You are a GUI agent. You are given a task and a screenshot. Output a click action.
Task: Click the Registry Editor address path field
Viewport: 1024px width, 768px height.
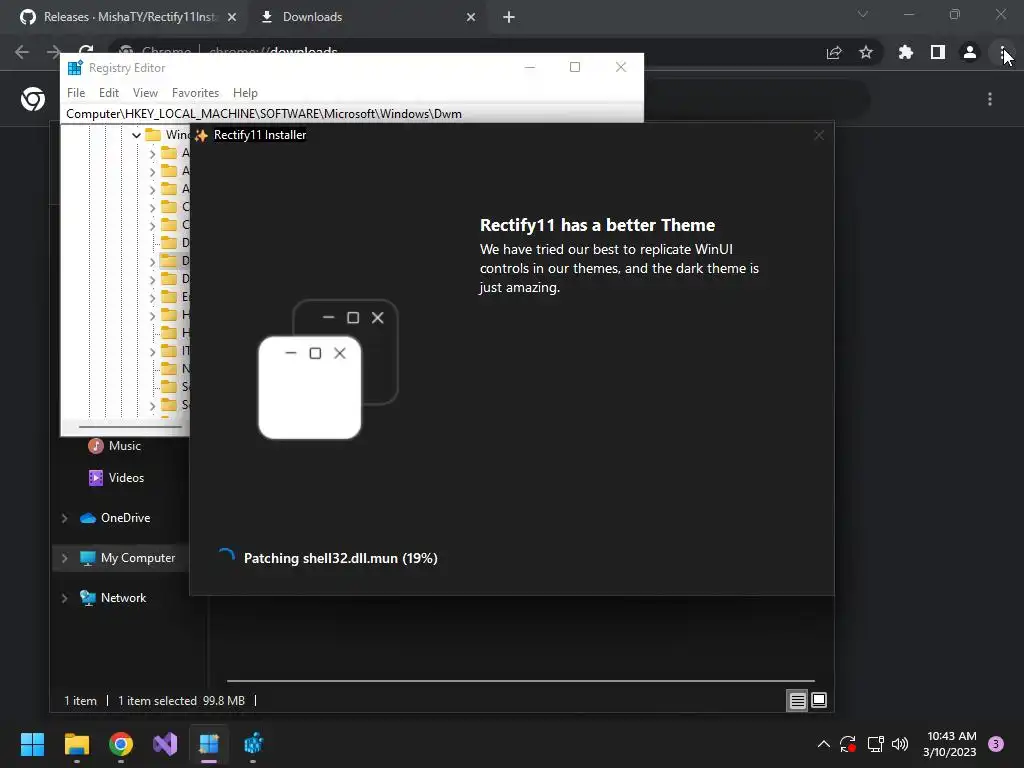pyautogui.click(x=353, y=114)
